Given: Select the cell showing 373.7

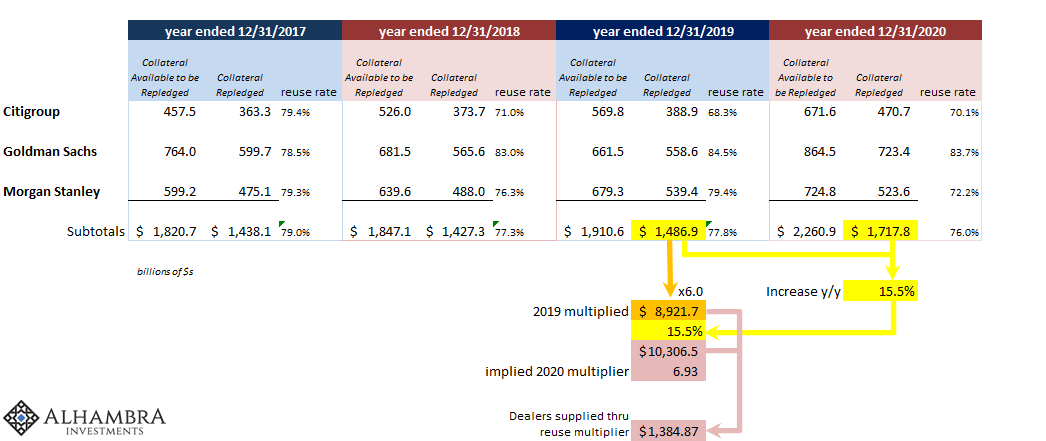Looking at the screenshot, I should (x=468, y=112).
